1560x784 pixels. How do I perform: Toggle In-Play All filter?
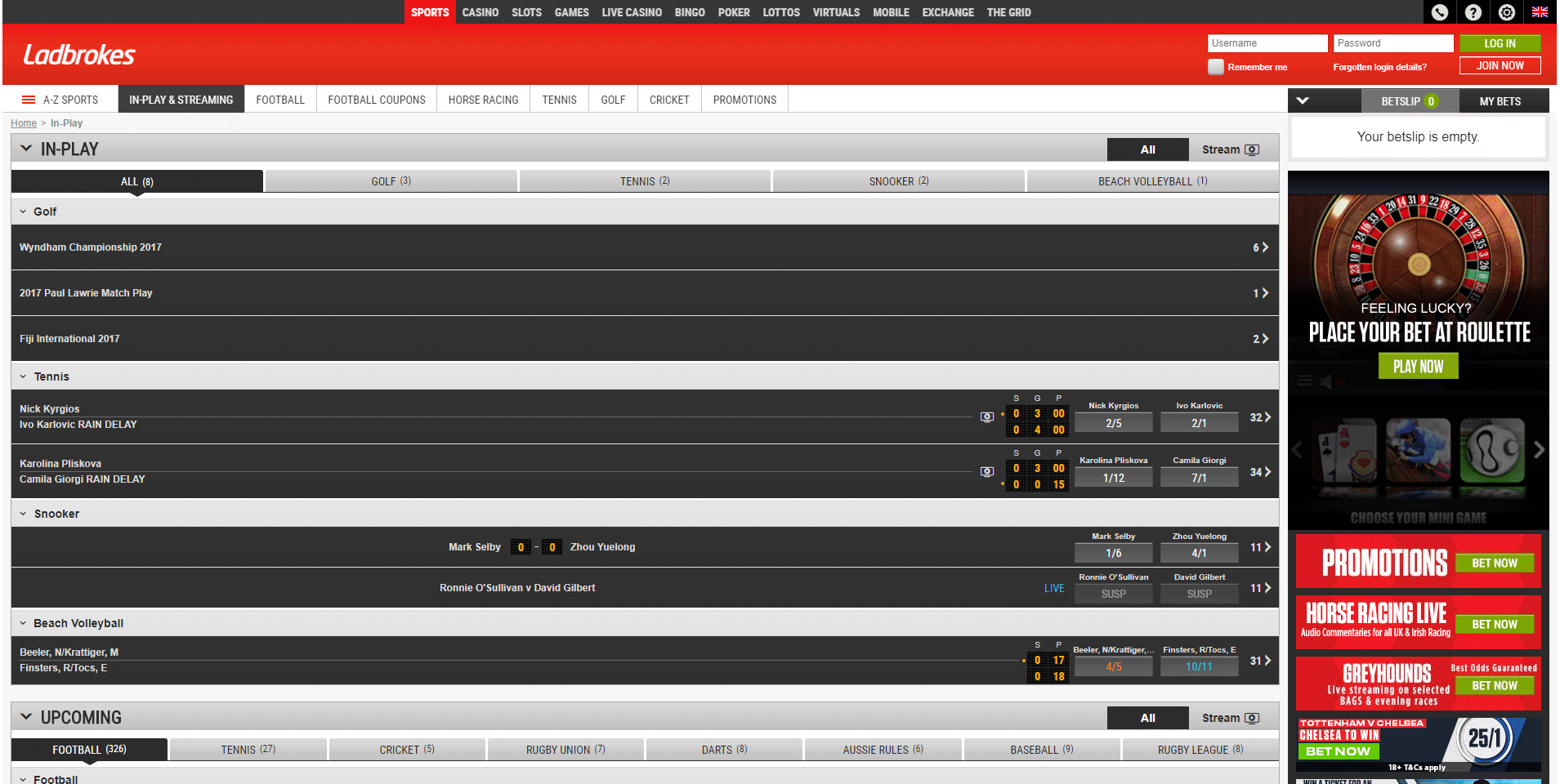(x=1147, y=149)
